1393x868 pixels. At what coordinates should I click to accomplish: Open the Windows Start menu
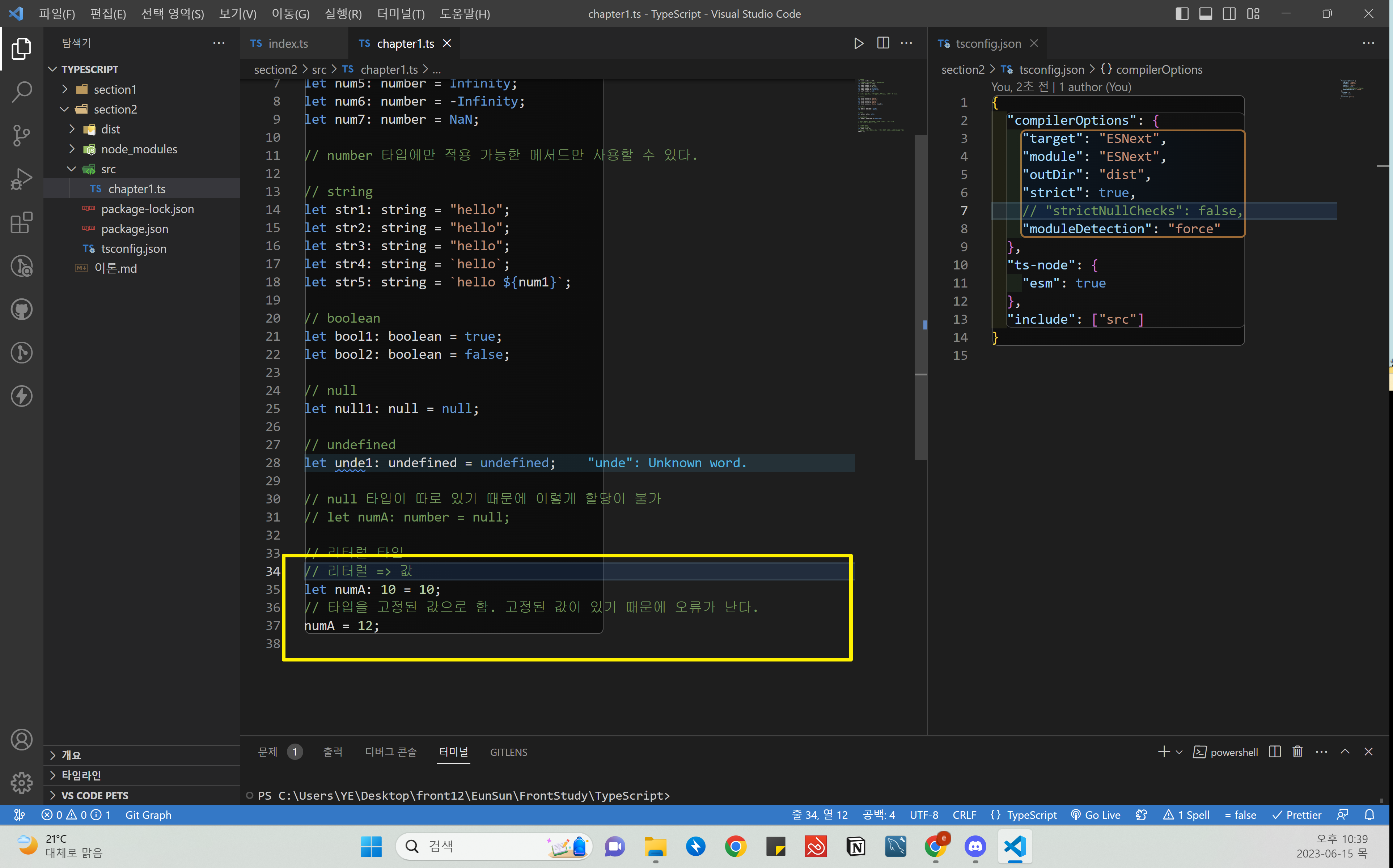[x=371, y=846]
